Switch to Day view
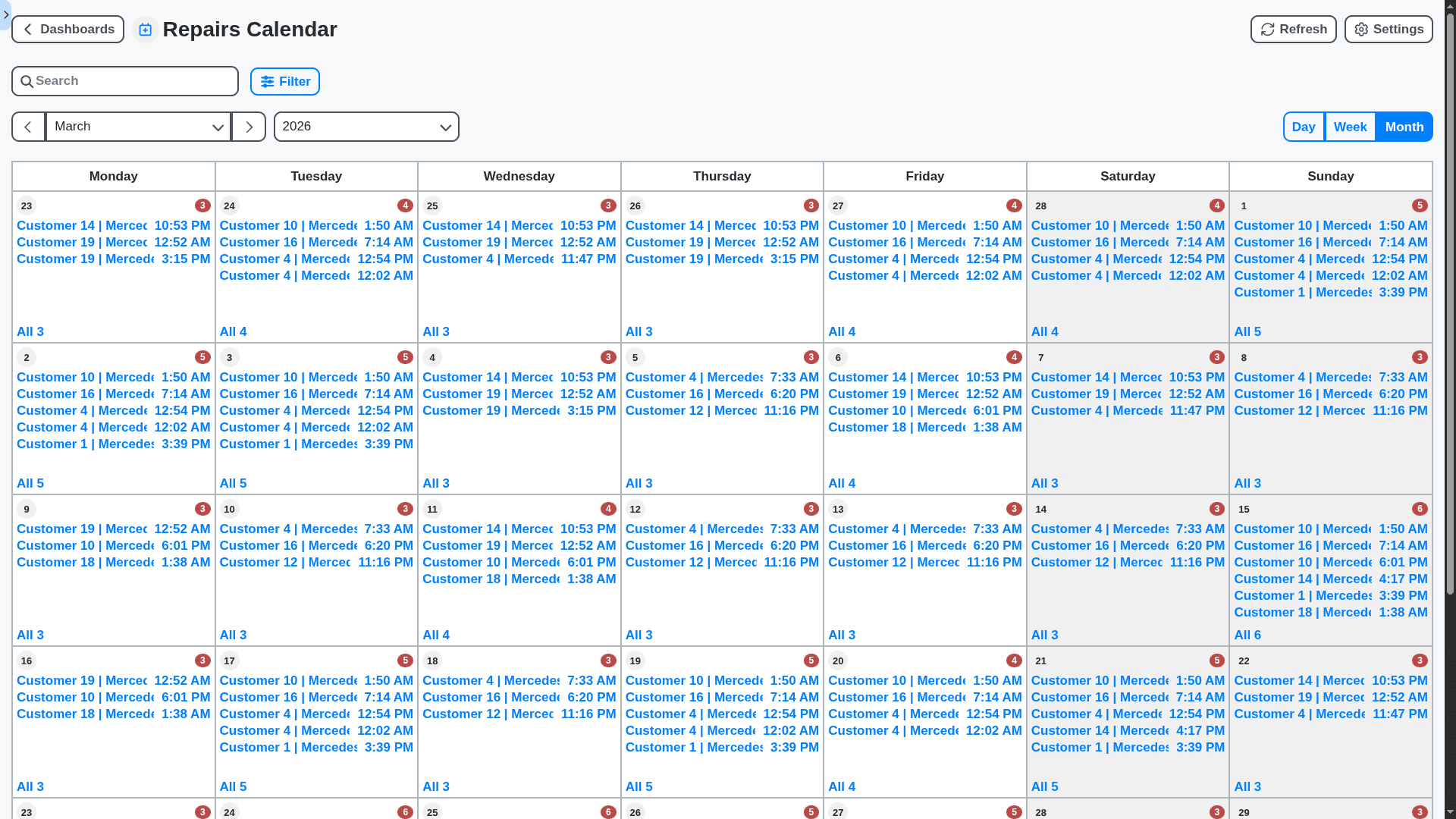Image resolution: width=1456 pixels, height=819 pixels. tap(1304, 127)
